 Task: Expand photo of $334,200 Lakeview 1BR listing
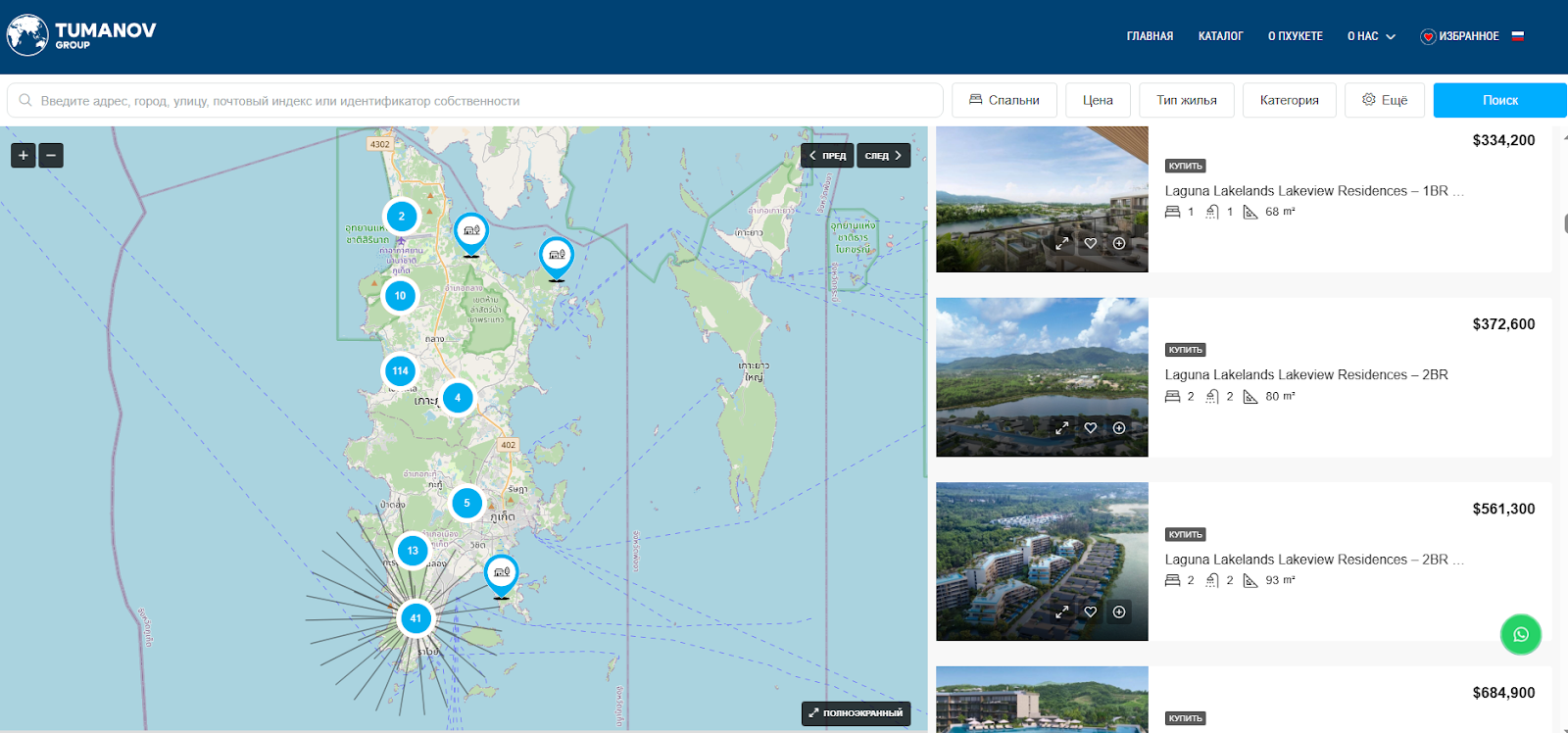(x=1062, y=243)
